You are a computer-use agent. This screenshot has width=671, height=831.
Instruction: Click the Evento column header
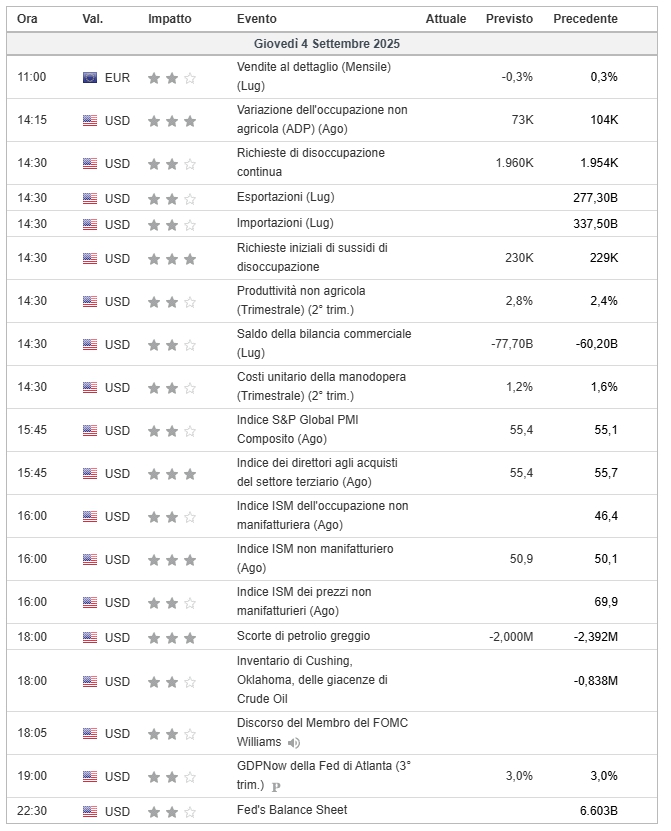pos(257,19)
